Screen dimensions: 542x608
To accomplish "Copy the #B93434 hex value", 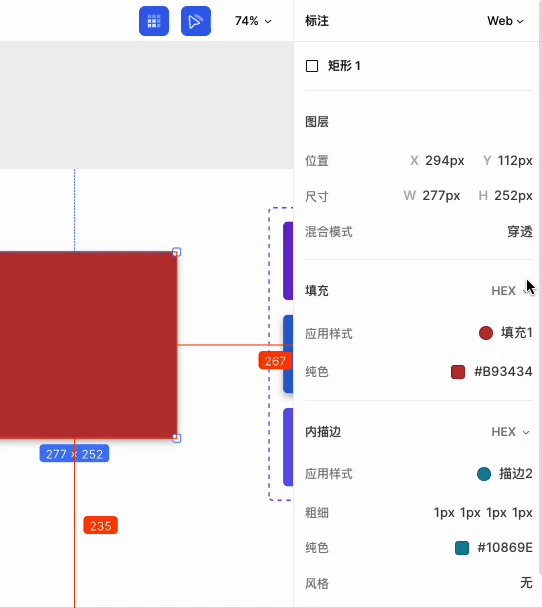I will point(503,372).
